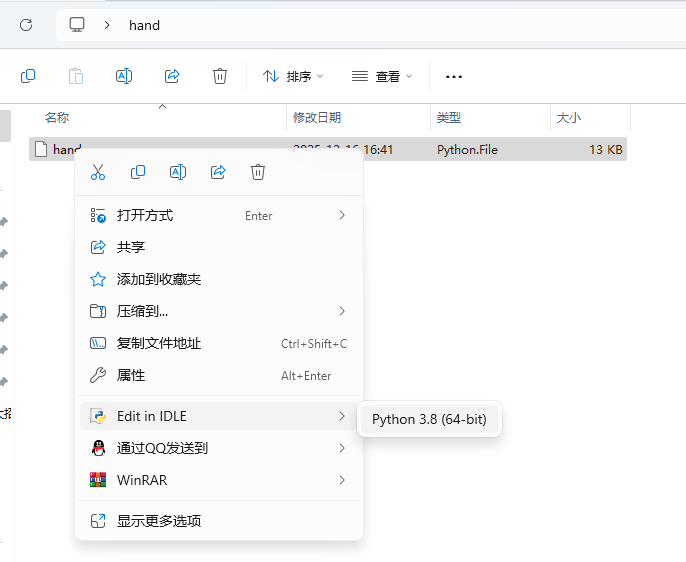
Task: Choose 添加到收藏夹 in context menu
Action: click(219, 279)
